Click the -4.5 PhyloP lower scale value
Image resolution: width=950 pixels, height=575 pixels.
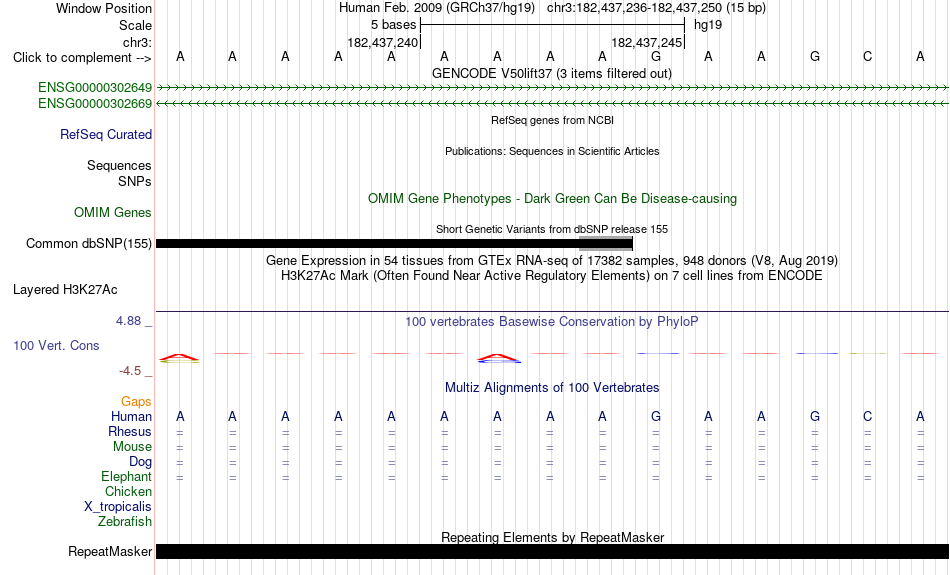(x=130, y=371)
